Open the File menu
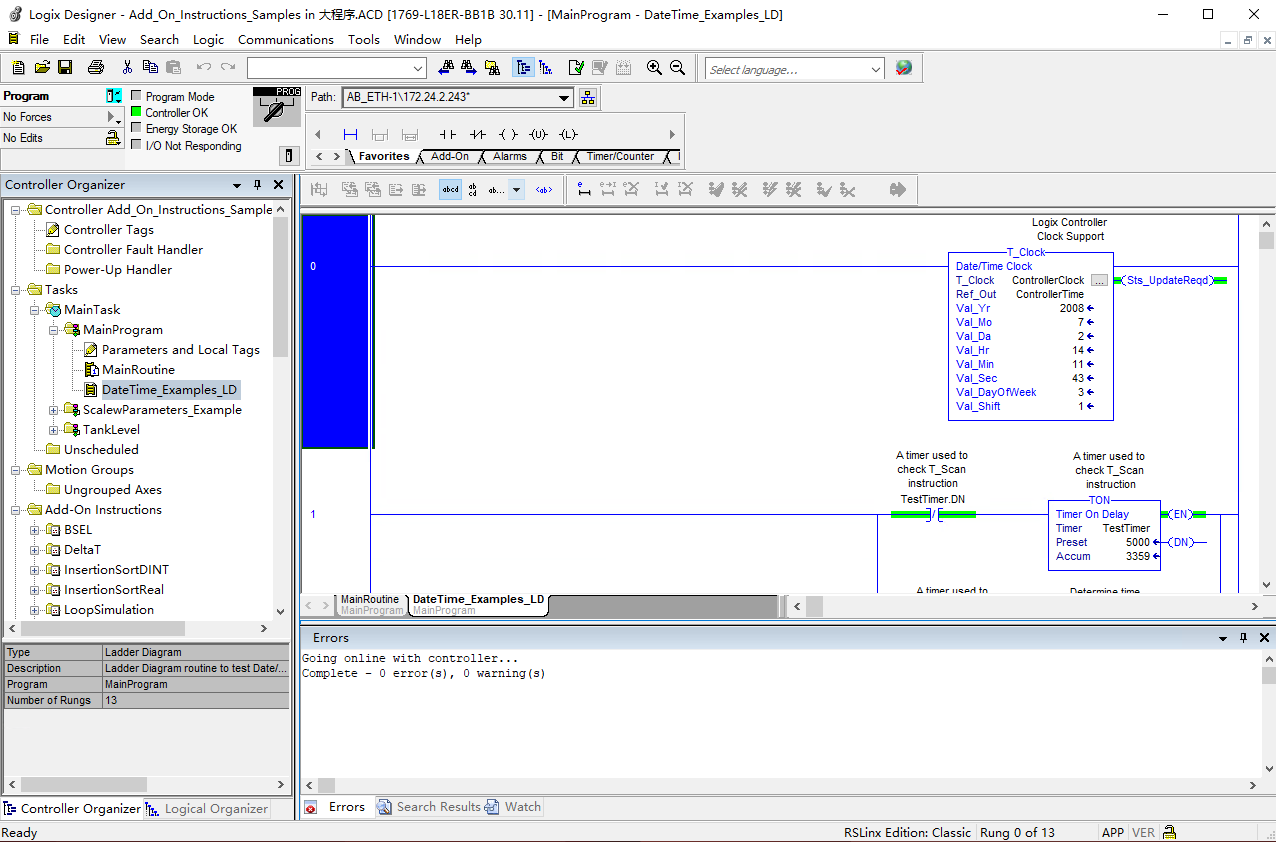The height and width of the screenshot is (842, 1276). point(39,40)
